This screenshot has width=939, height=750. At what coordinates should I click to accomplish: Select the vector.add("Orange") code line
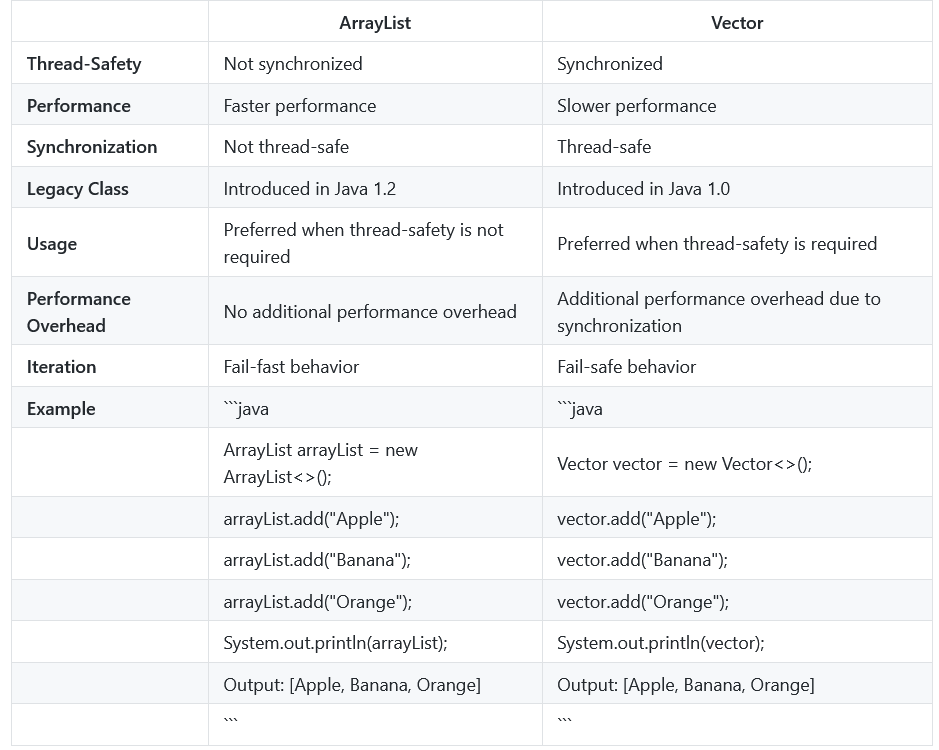[643, 601]
